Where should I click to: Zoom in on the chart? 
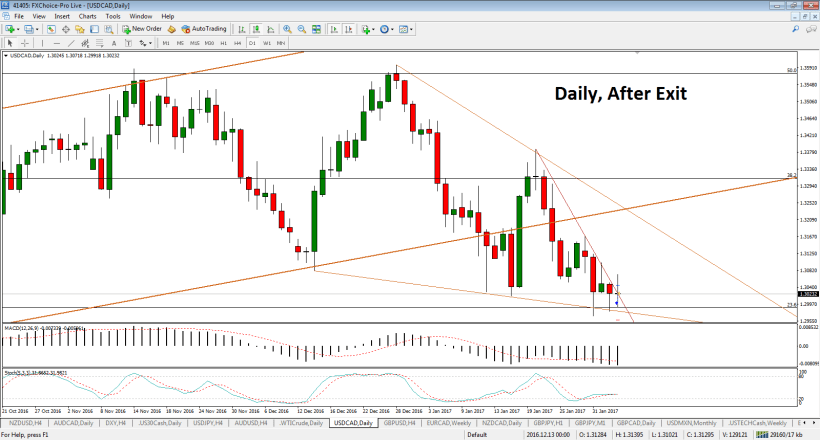[x=287, y=29]
